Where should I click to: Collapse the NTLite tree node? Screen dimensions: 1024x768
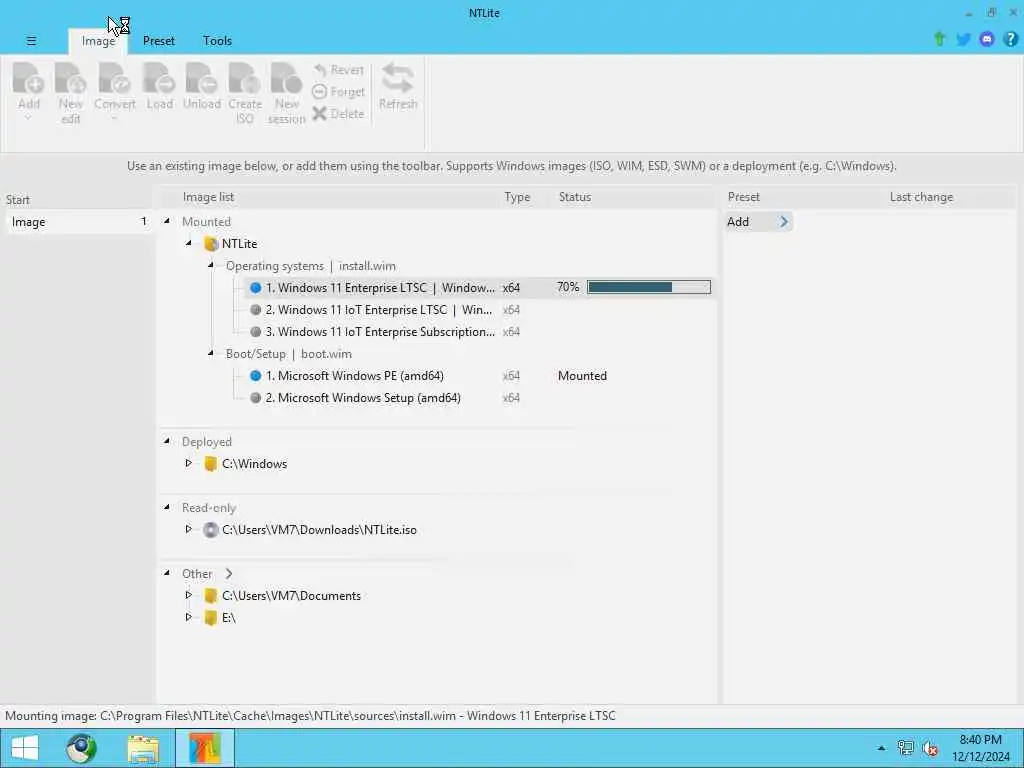tap(189, 243)
